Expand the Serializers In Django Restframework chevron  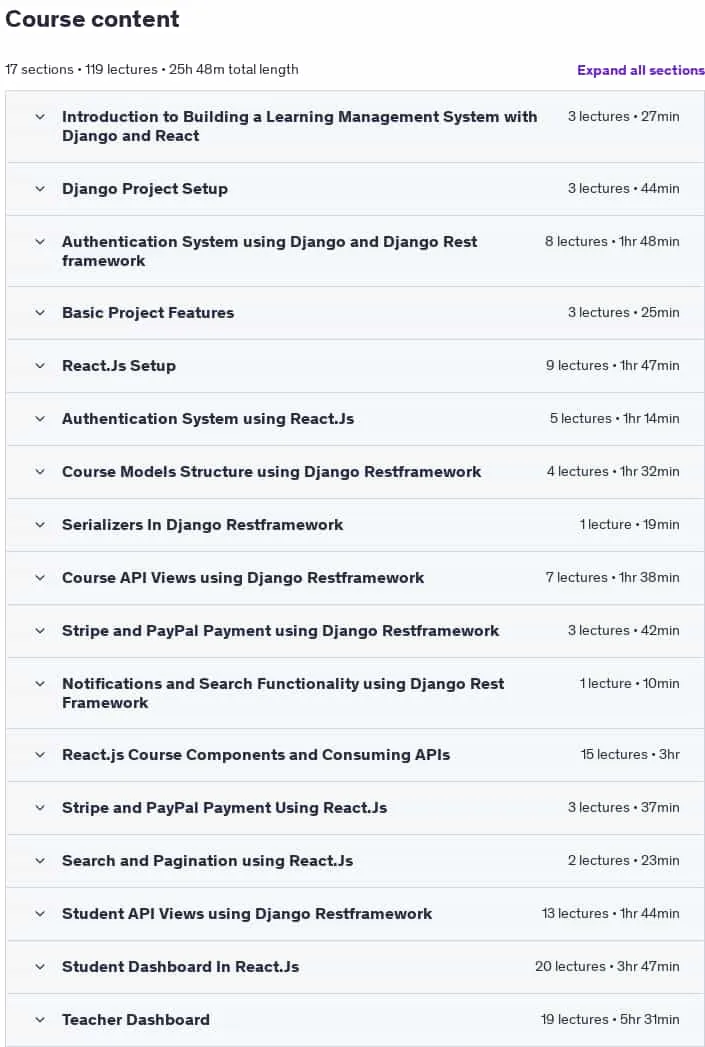pyautogui.click(x=40, y=525)
